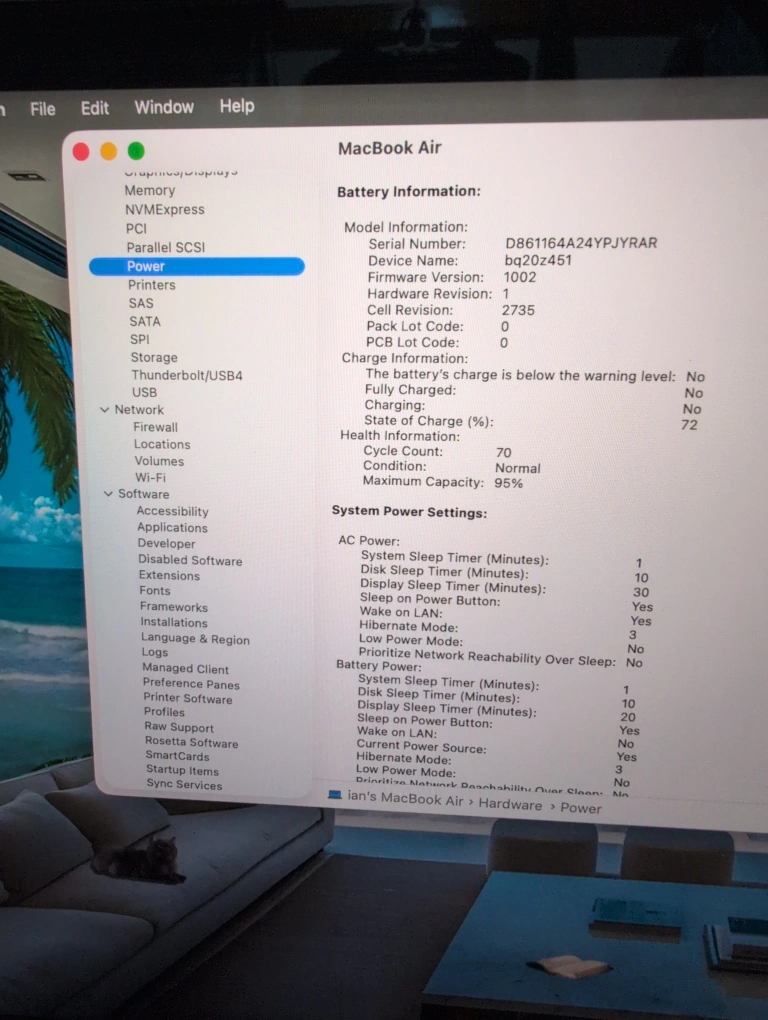Open the Edit menu
Screen dimensions: 768x1020
pyautogui.click(x=94, y=108)
